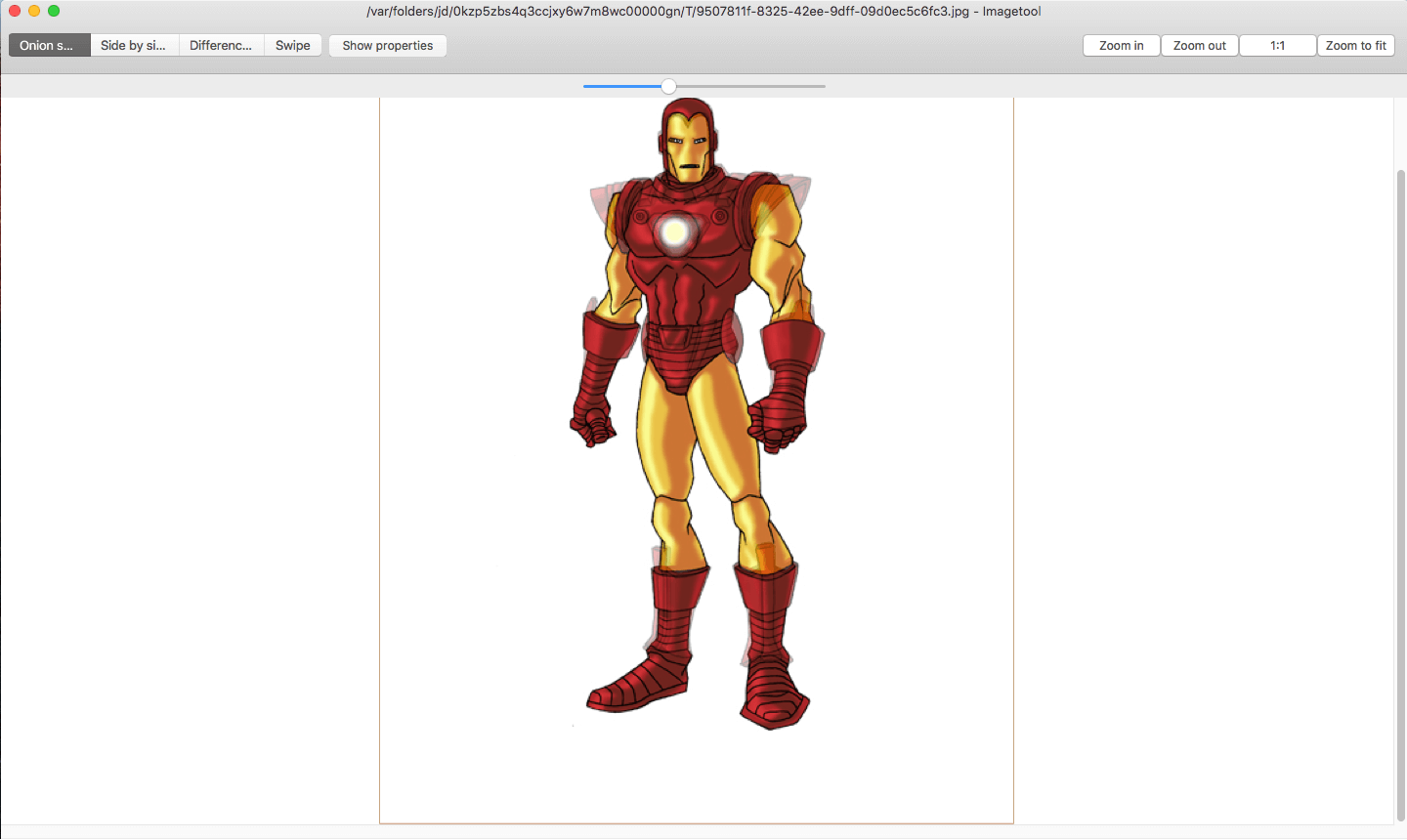
Task: Click the Iron Man comparison image
Action: 697,460
